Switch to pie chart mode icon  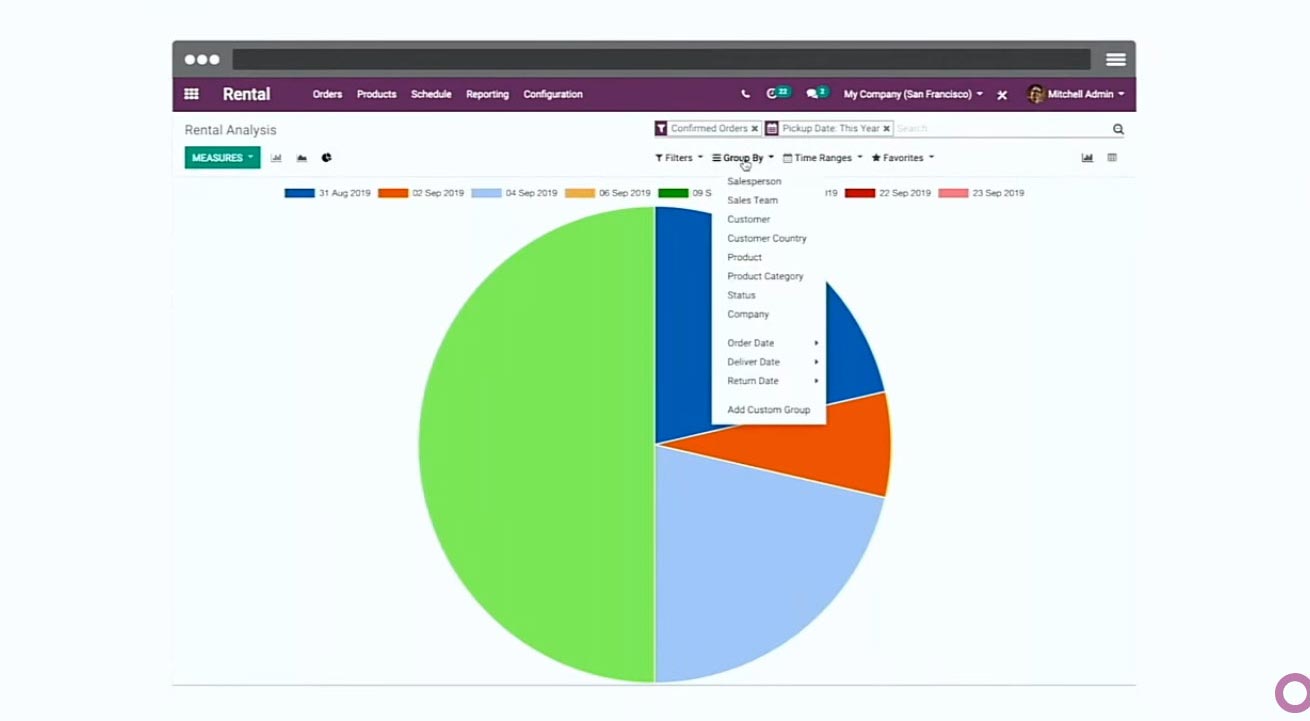[326, 158]
